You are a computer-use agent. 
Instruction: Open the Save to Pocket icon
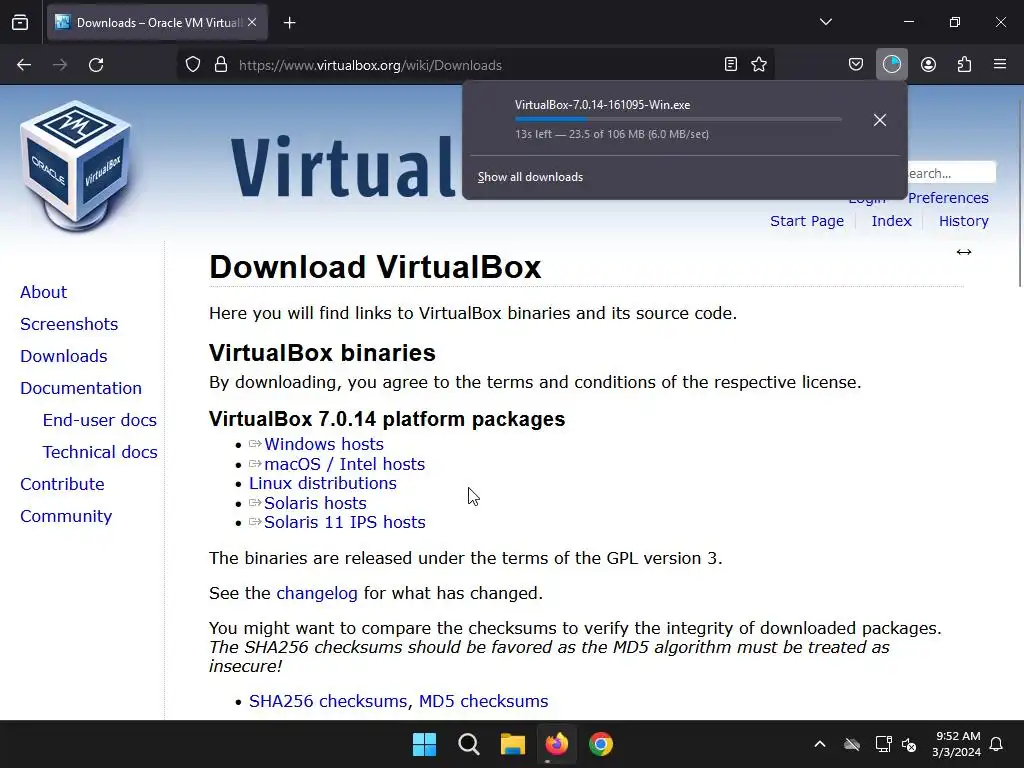pos(856,65)
